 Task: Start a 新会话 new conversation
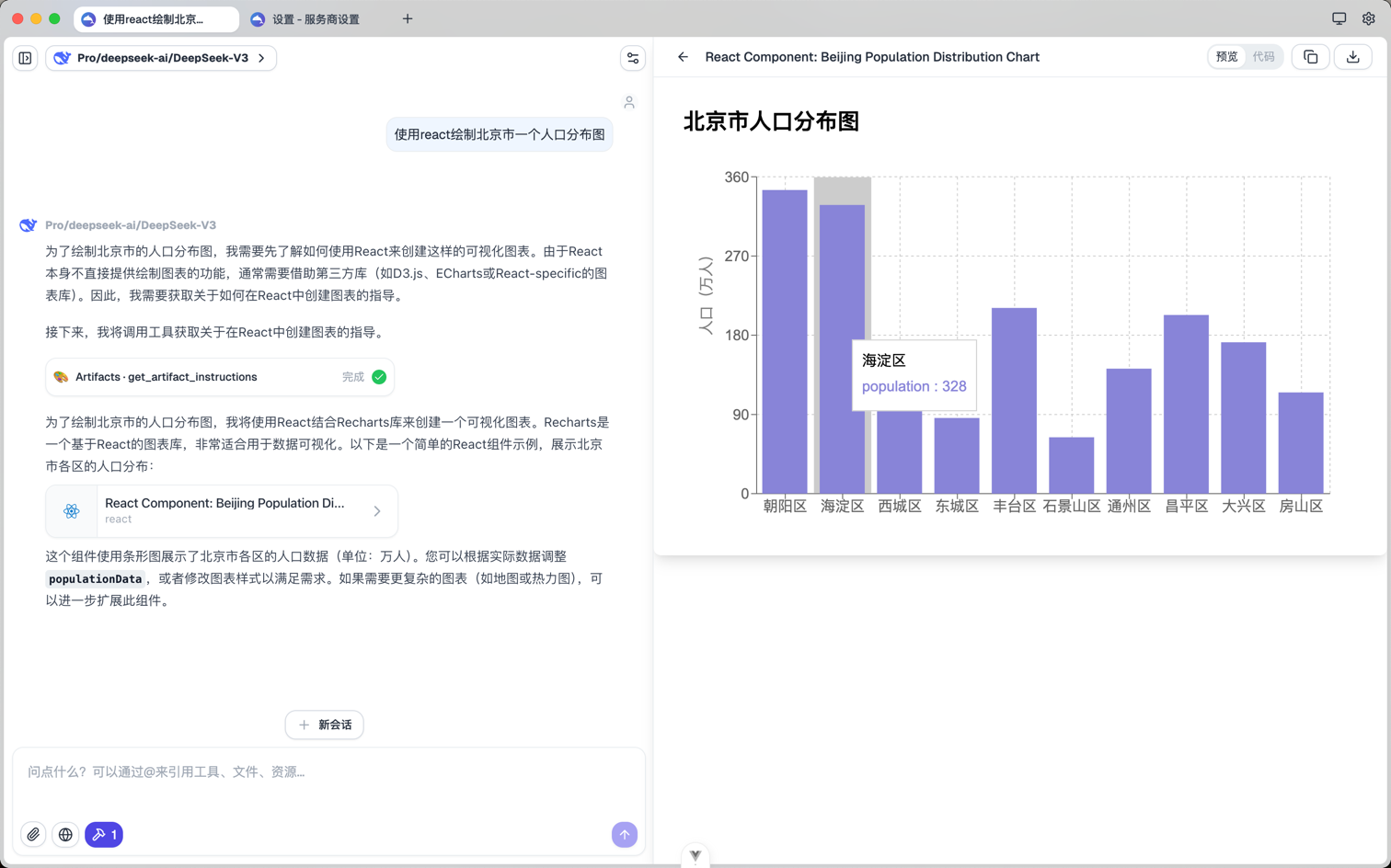pos(325,725)
